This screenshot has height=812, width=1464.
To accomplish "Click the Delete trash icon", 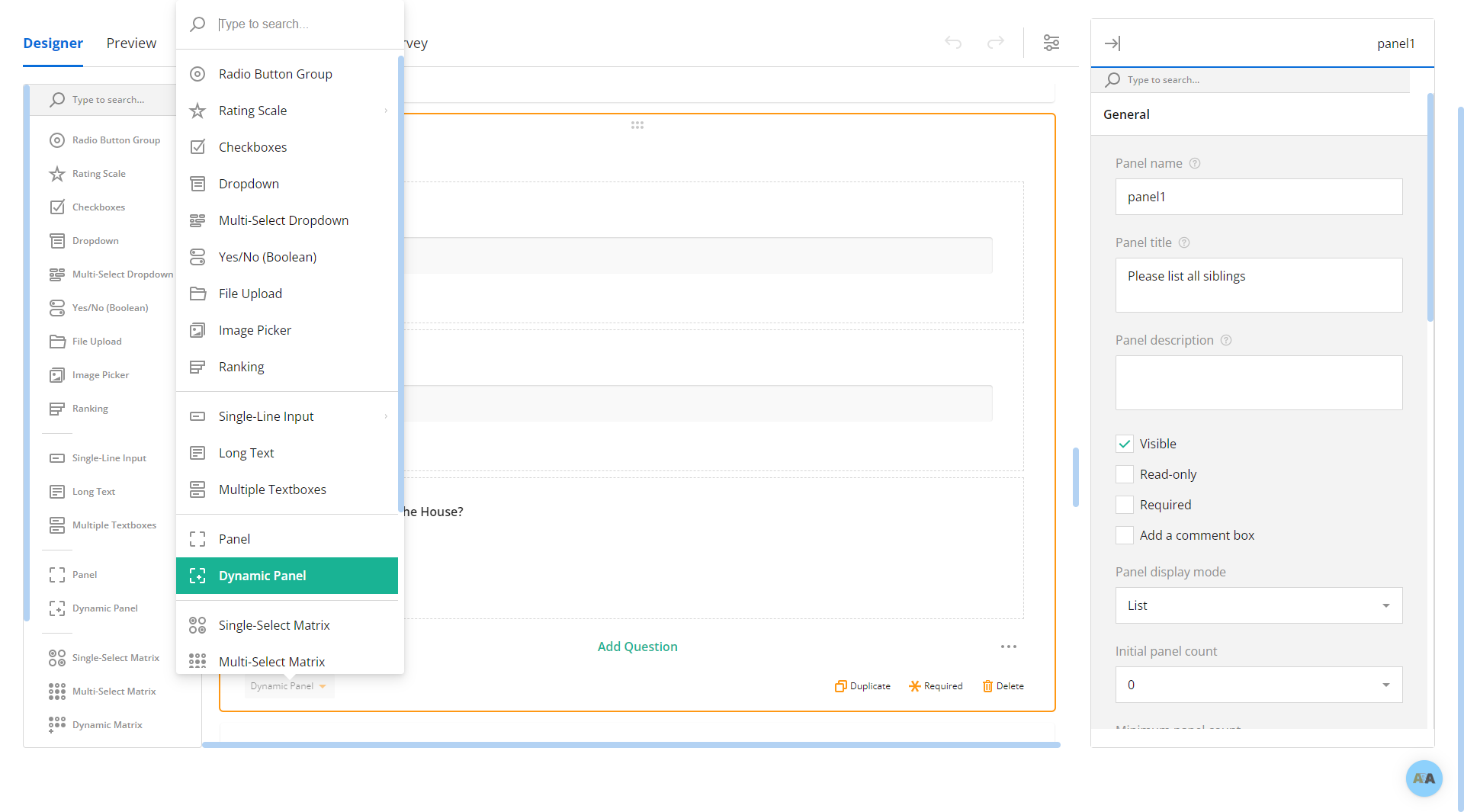I will pos(987,686).
